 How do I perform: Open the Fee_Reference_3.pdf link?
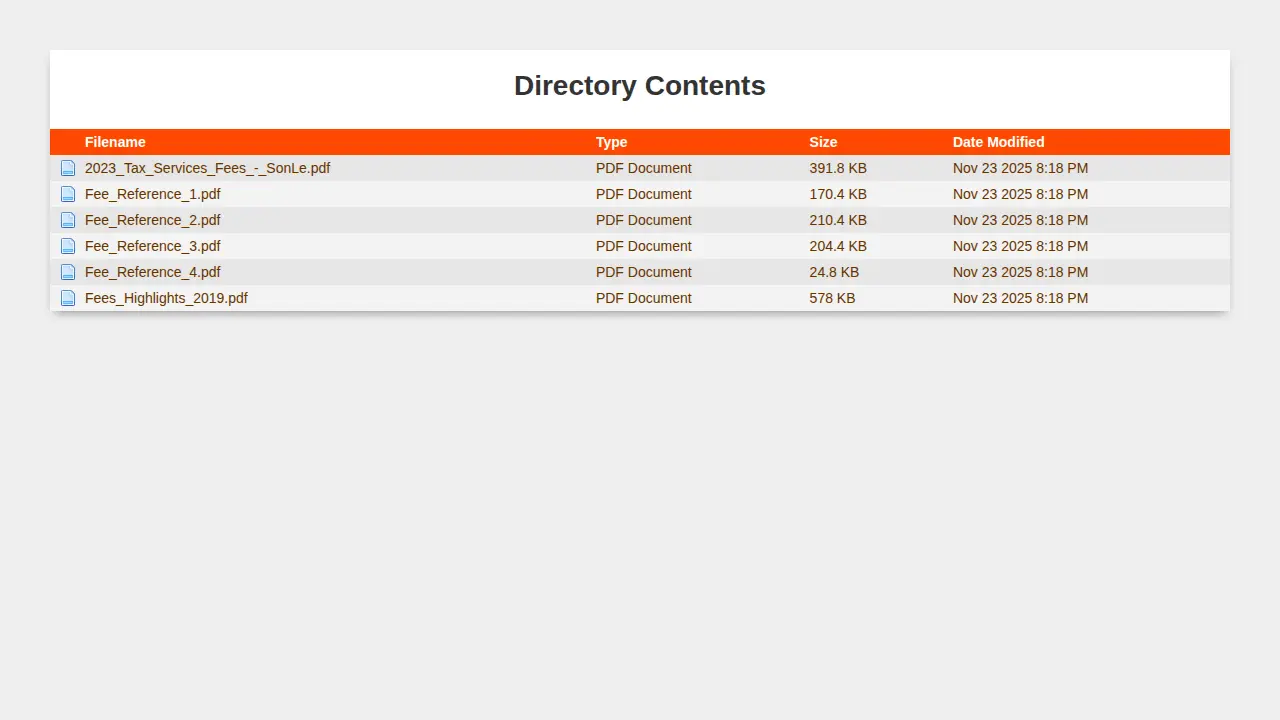tap(153, 246)
